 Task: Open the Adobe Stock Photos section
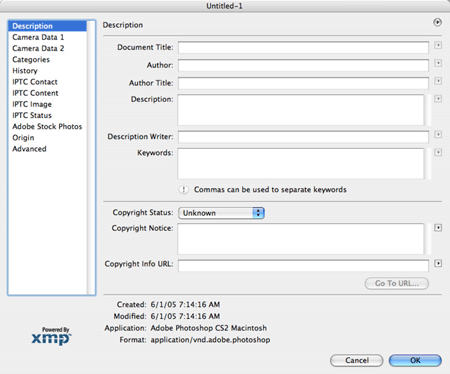[x=47, y=126]
